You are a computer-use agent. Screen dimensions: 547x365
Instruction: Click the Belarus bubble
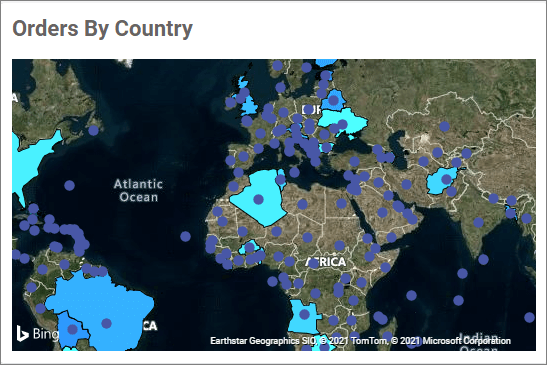coord(334,100)
